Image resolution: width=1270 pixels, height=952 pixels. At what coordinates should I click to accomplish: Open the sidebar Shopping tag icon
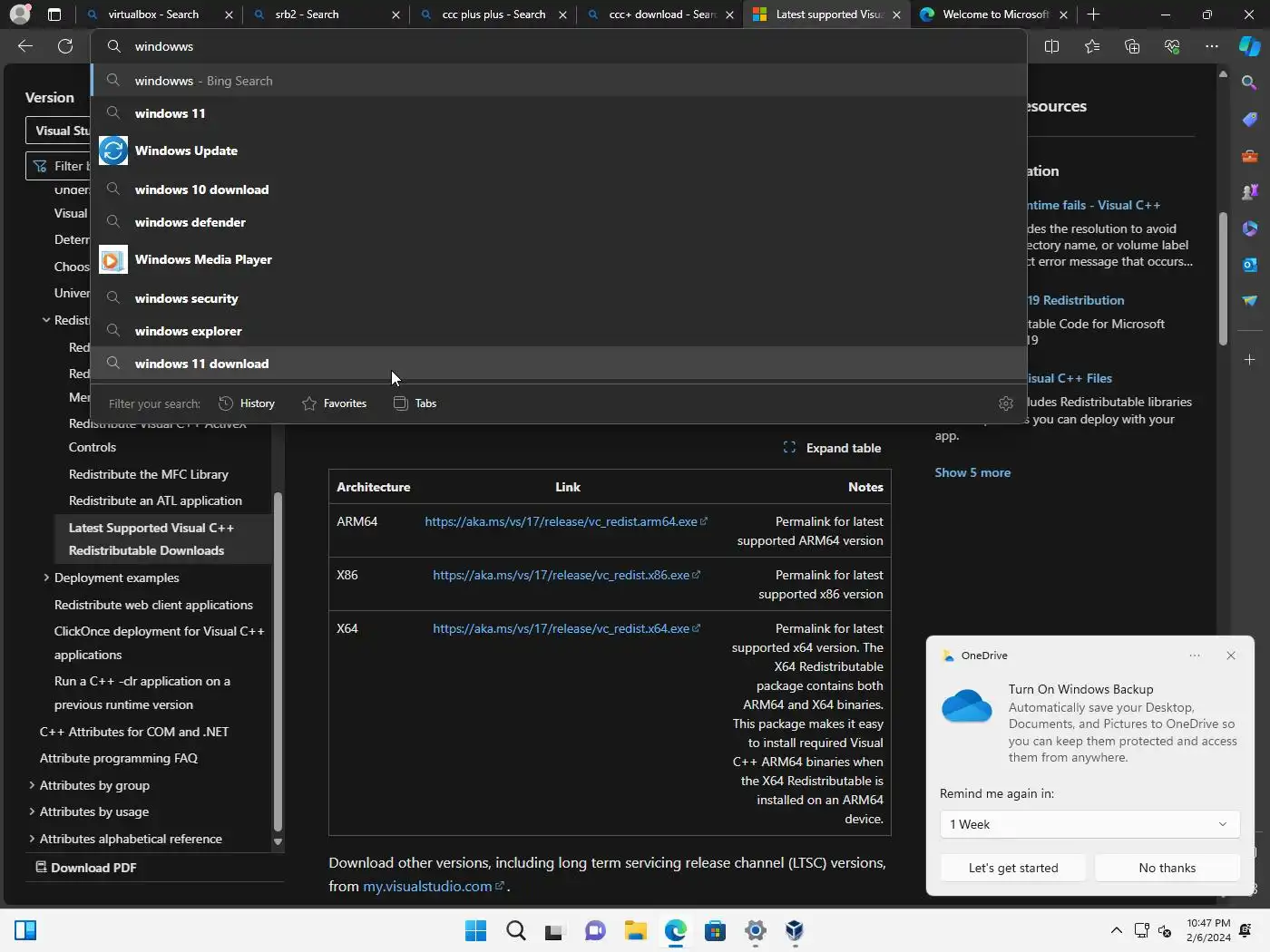1249,119
